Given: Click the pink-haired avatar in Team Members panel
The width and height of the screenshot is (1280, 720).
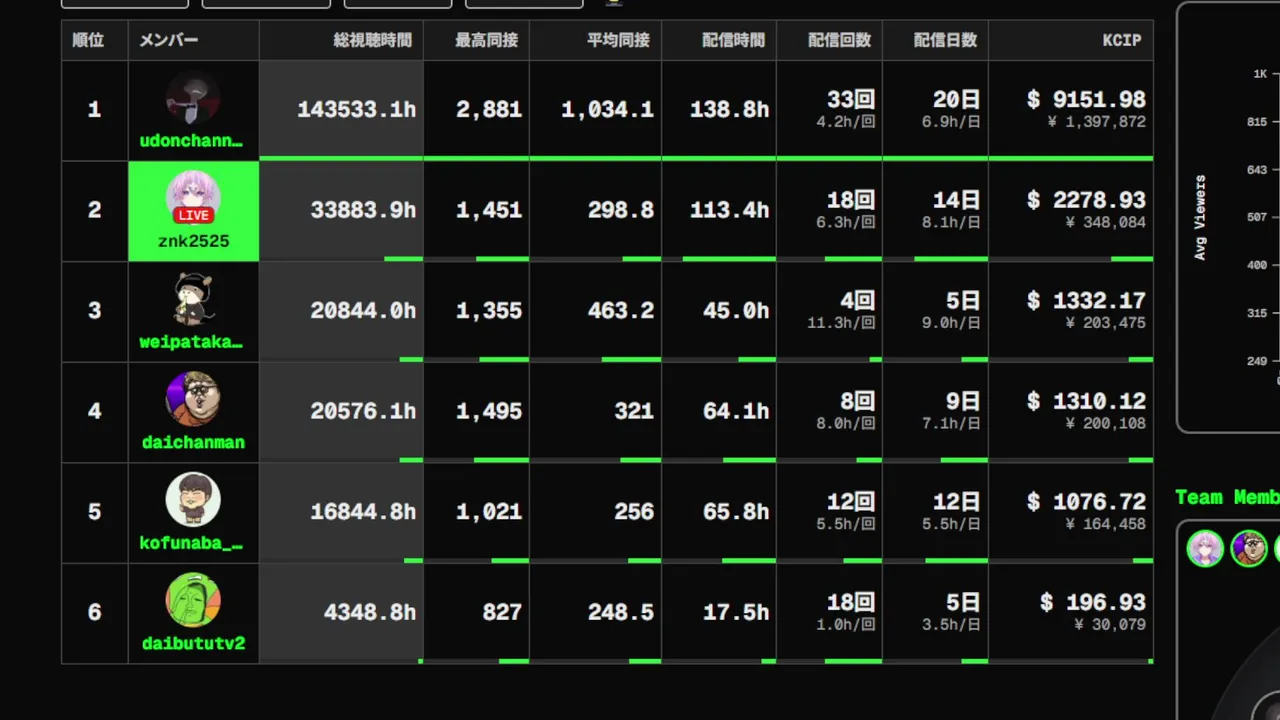Looking at the screenshot, I should click(1205, 548).
